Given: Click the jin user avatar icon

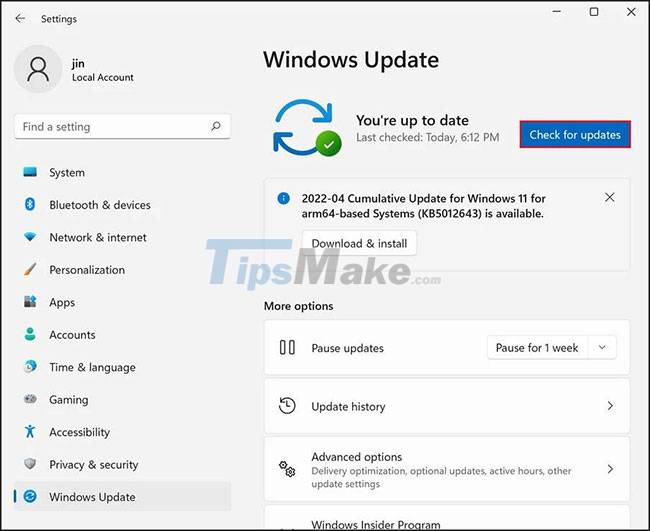Looking at the screenshot, I should (x=38, y=69).
